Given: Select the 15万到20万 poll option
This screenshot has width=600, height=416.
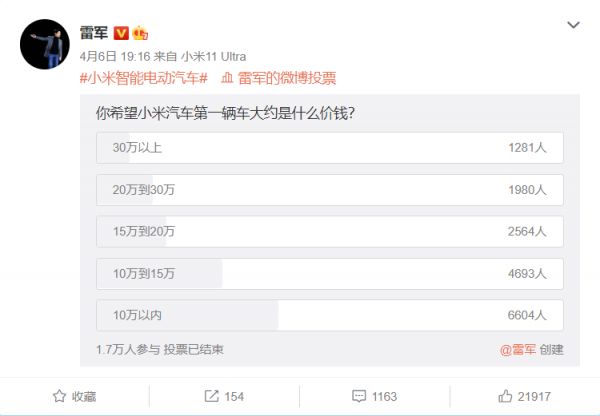Looking at the screenshot, I should tap(329, 232).
